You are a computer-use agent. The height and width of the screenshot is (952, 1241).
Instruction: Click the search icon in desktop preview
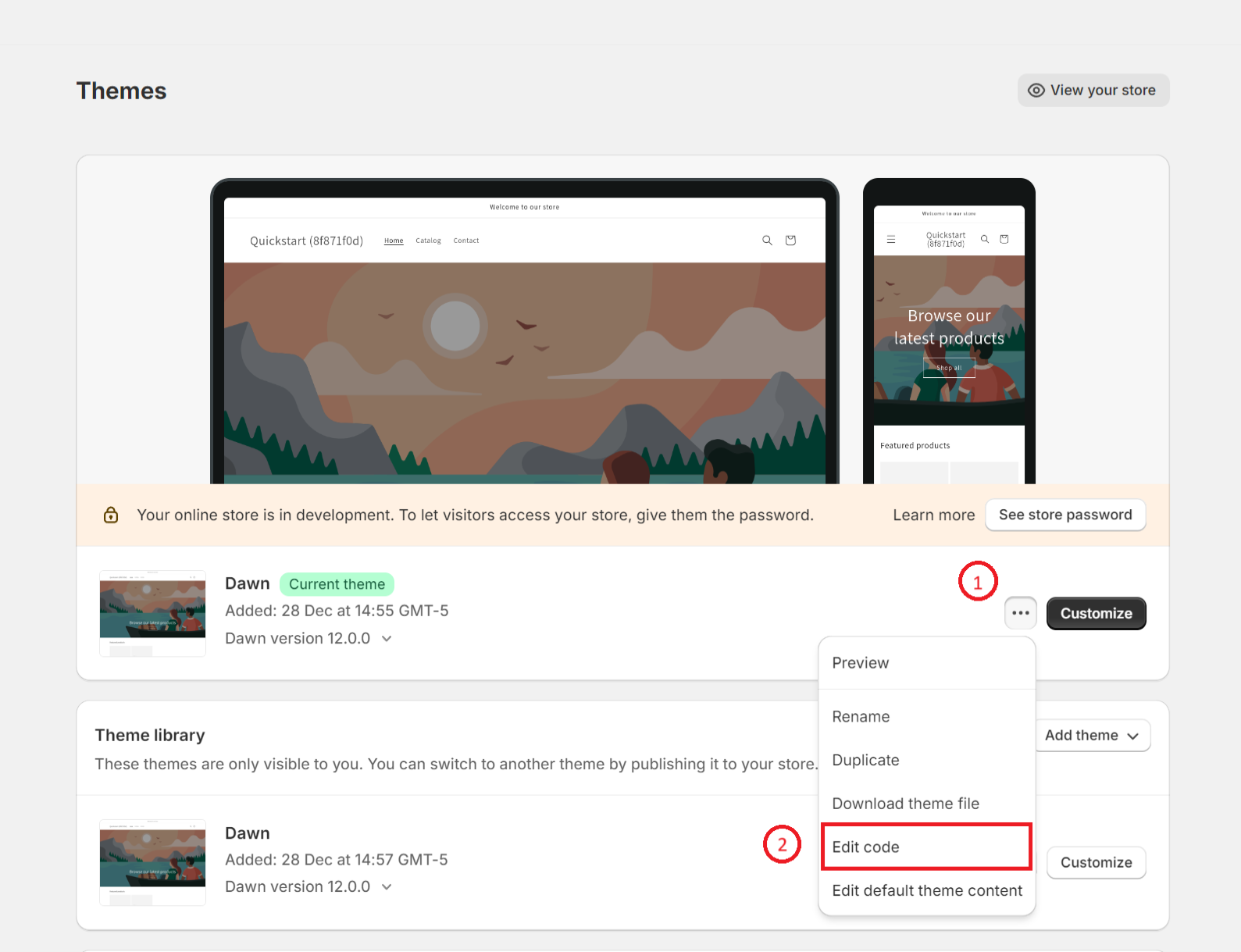[x=767, y=241]
